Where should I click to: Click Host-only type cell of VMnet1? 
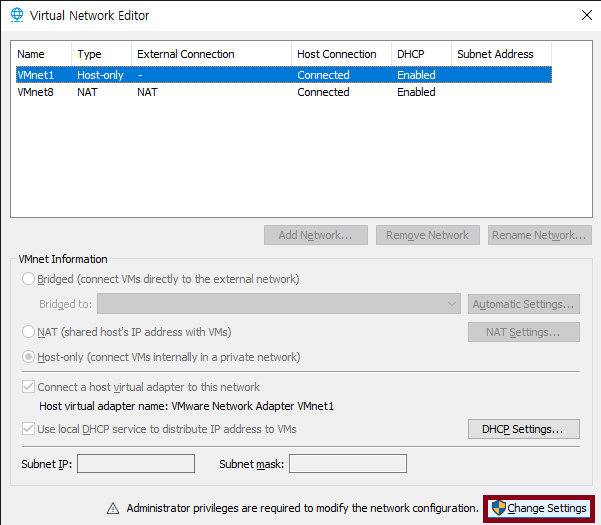[100, 75]
